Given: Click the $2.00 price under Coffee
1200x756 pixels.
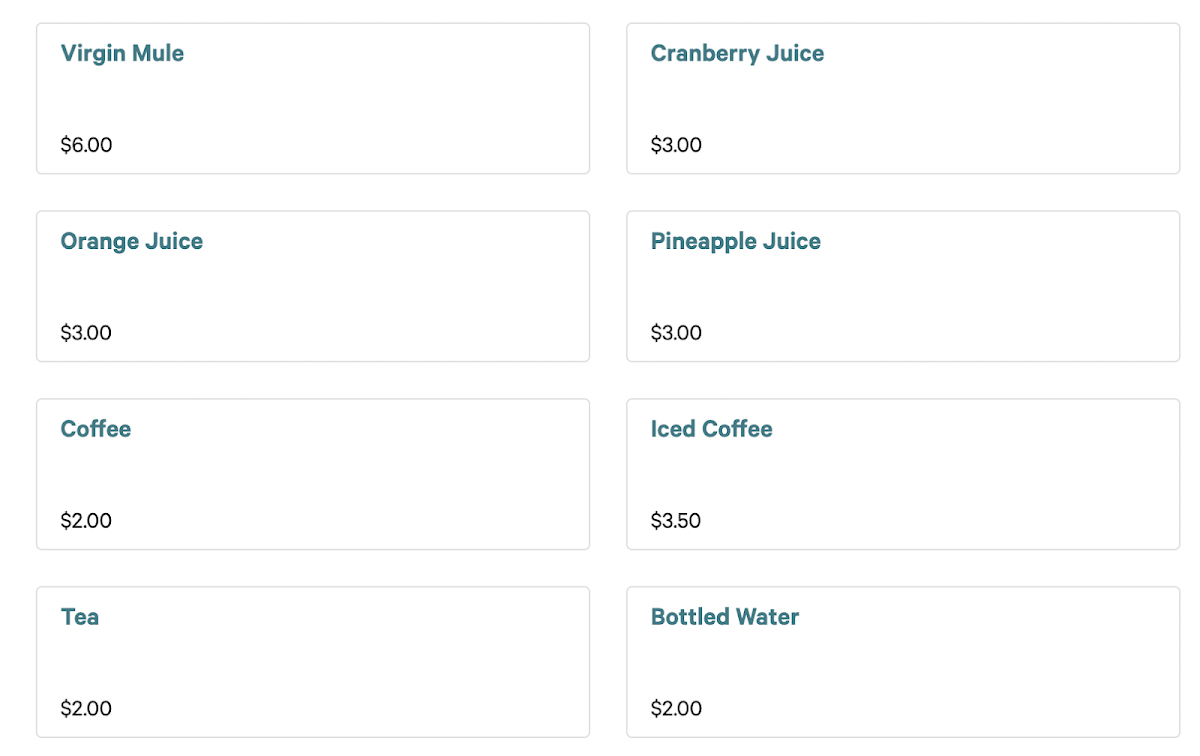Looking at the screenshot, I should click(86, 521).
